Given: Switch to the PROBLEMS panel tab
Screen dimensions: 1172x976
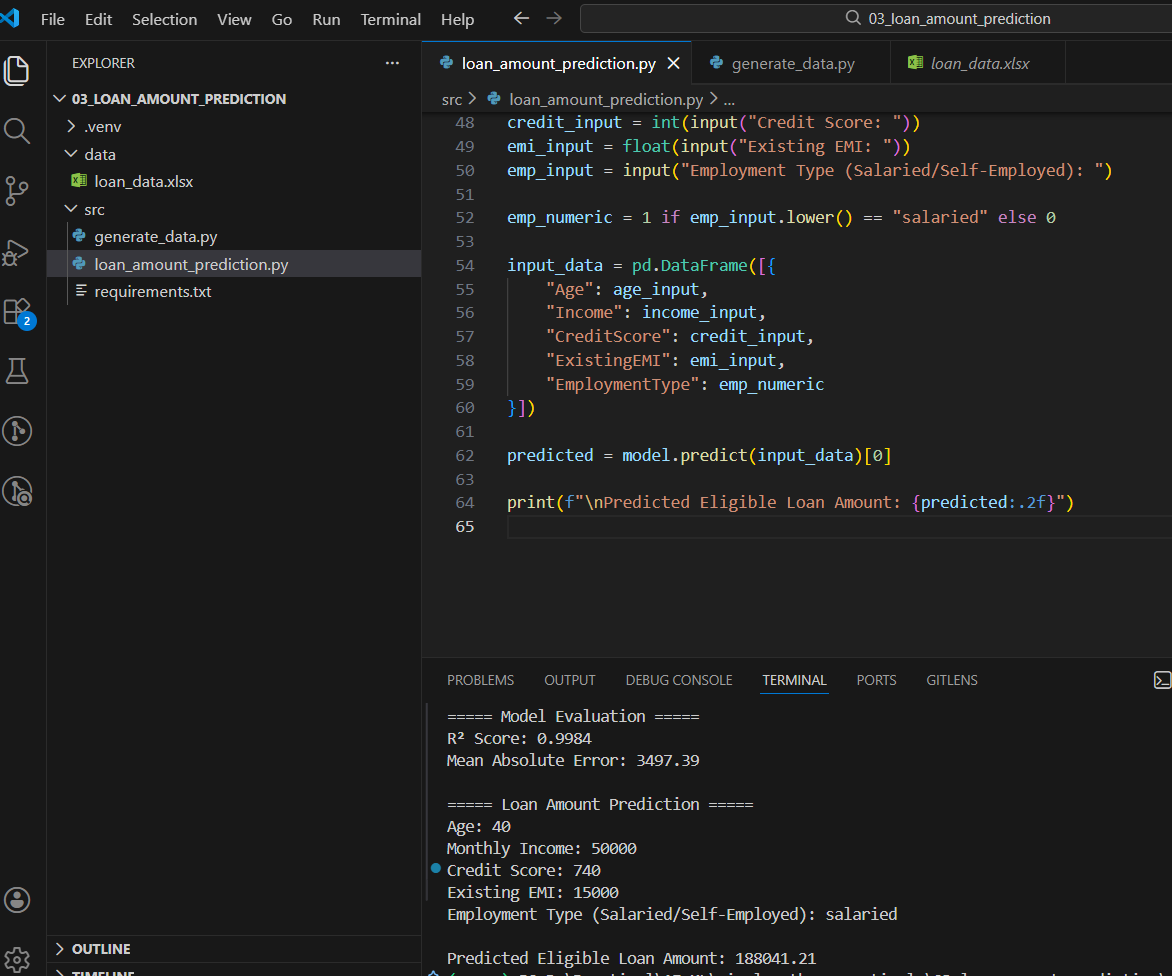Looking at the screenshot, I should click(480, 680).
